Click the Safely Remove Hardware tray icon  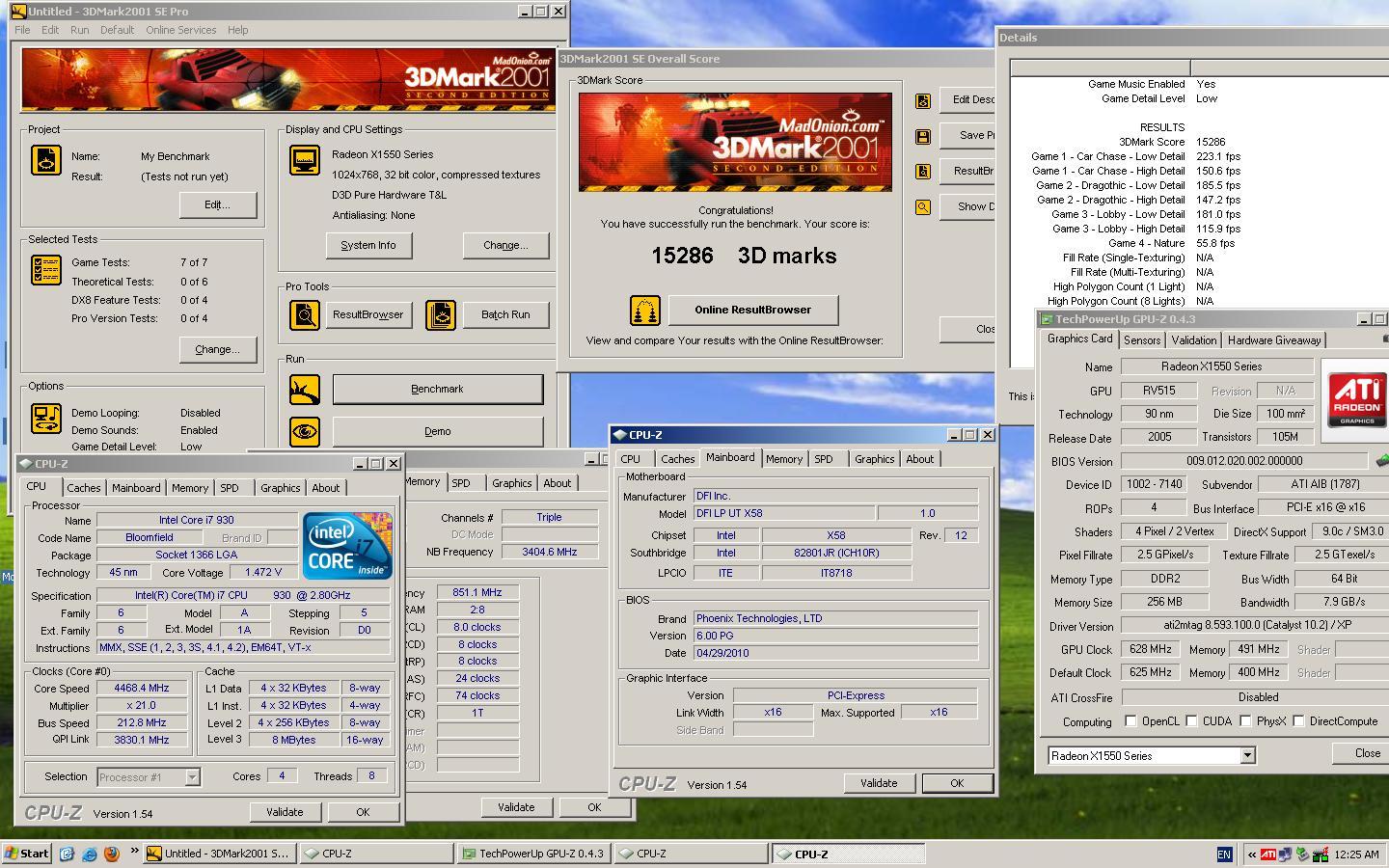pos(1303,854)
